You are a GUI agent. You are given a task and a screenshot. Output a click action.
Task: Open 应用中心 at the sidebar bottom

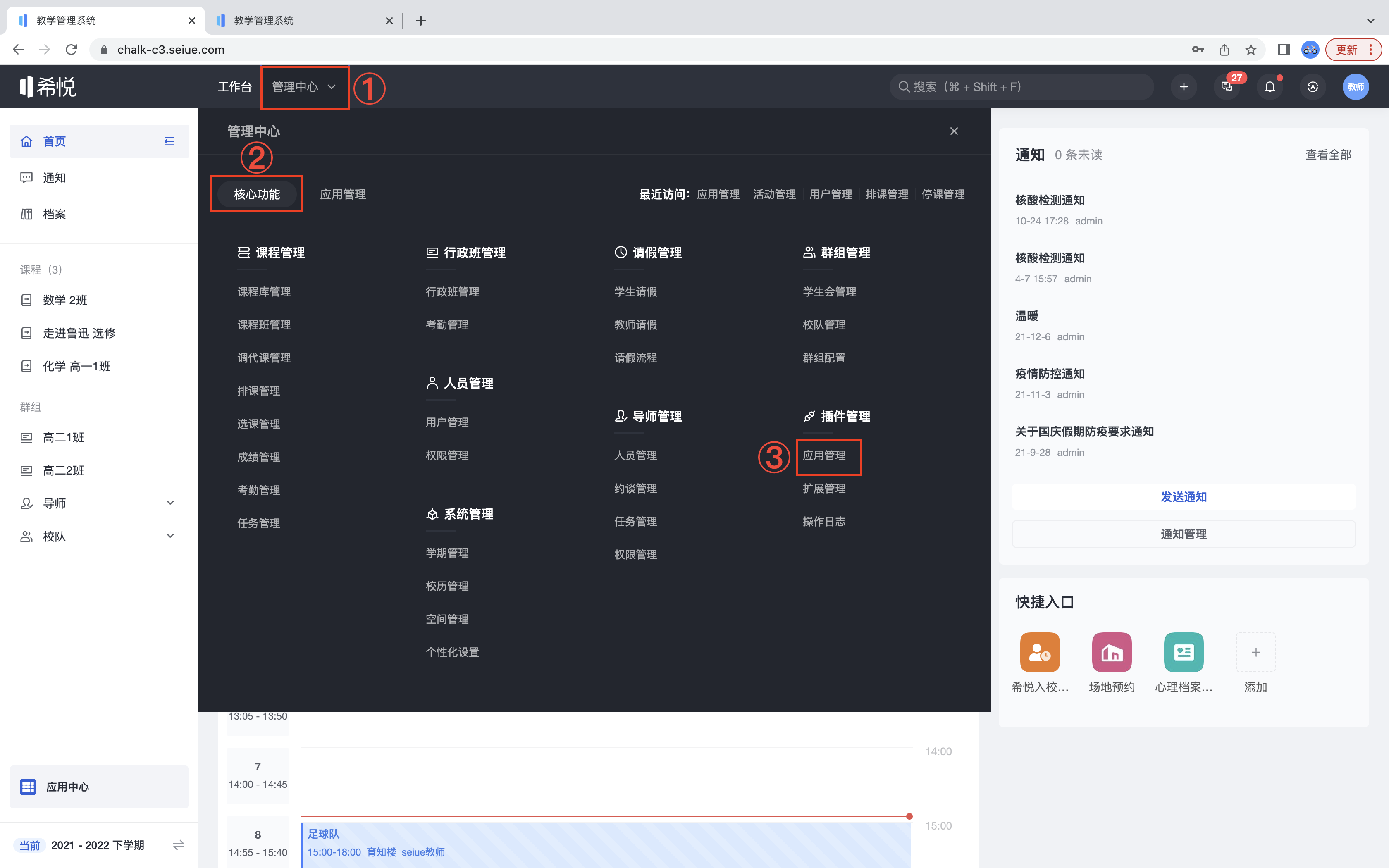pyautogui.click(x=99, y=787)
